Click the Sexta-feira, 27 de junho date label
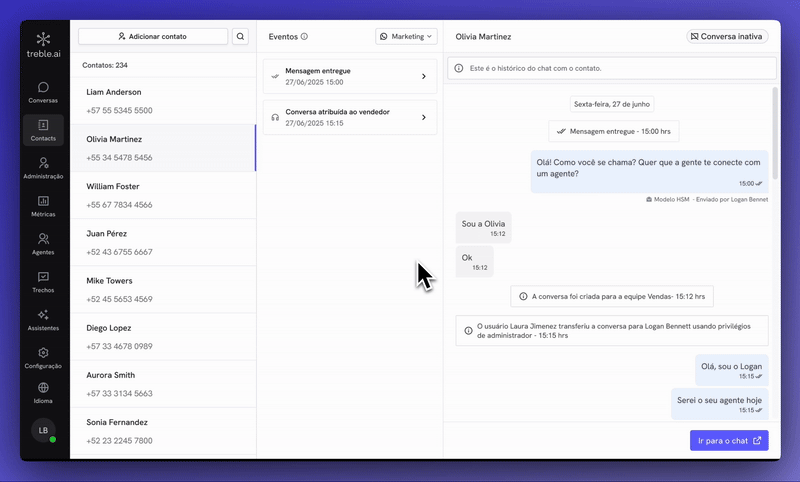 (x=612, y=104)
